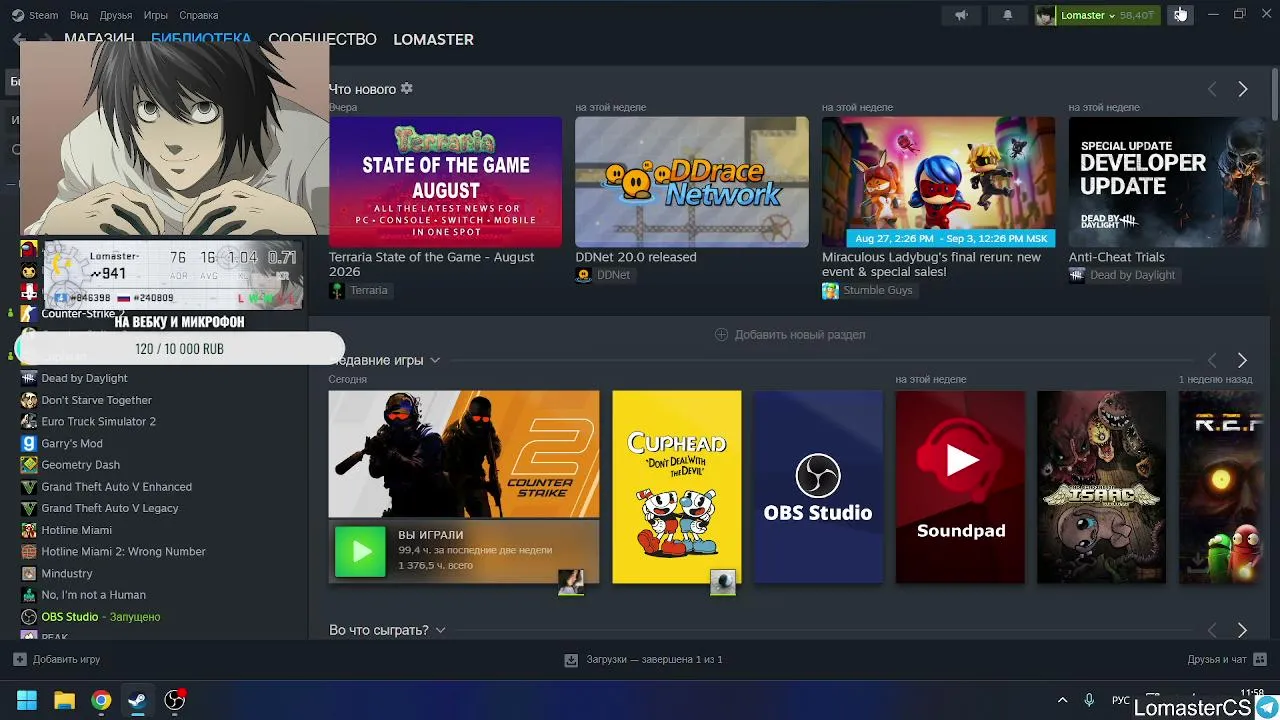This screenshot has height=720, width=1280.
Task: Open the Windows Start menu
Action: pos(27,700)
